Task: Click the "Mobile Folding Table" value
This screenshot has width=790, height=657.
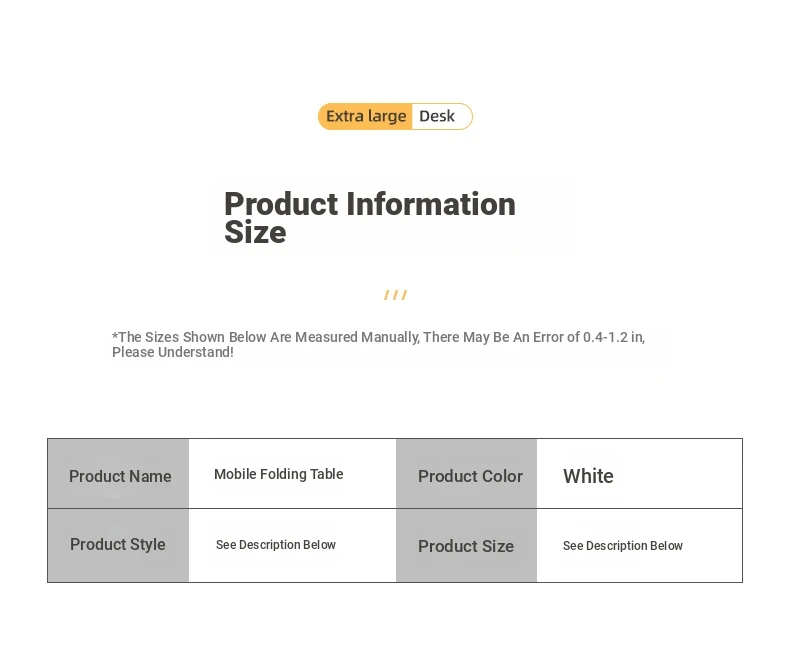Action: pyautogui.click(x=278, y=474)
